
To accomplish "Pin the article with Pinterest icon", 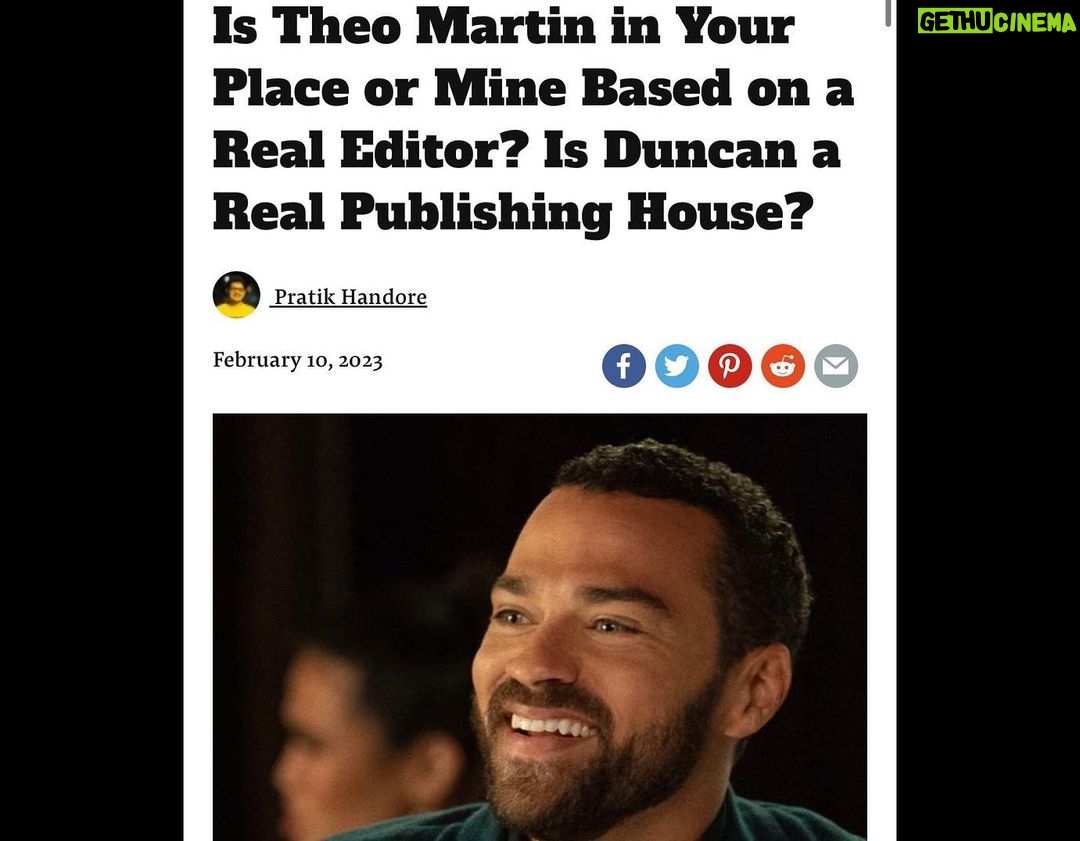I will point(729,366).
